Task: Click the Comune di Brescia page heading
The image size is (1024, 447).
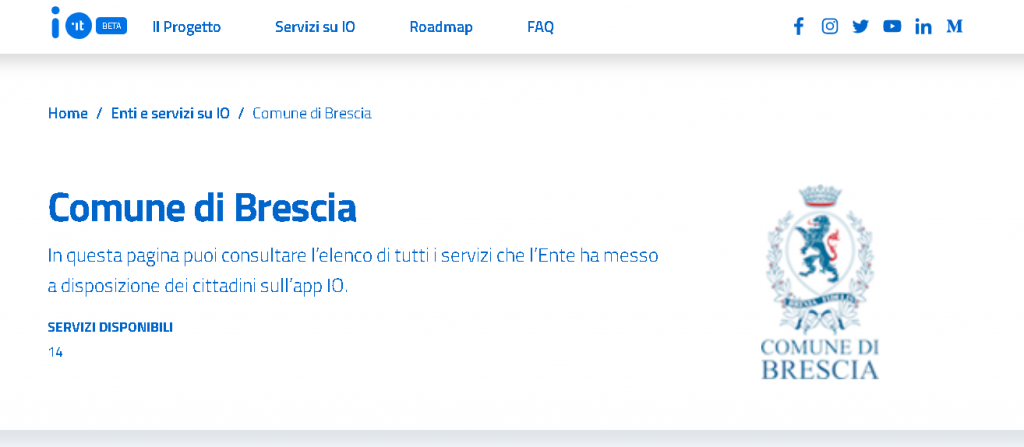Action: [202, 207]
